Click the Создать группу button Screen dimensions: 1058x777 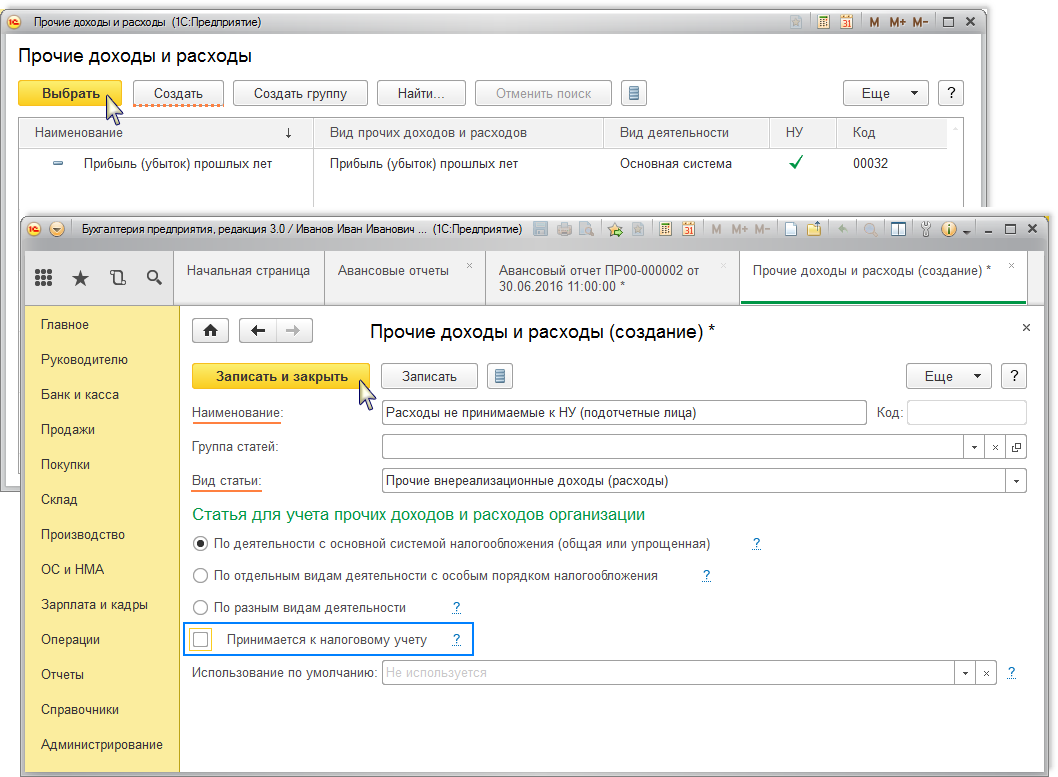300,93
